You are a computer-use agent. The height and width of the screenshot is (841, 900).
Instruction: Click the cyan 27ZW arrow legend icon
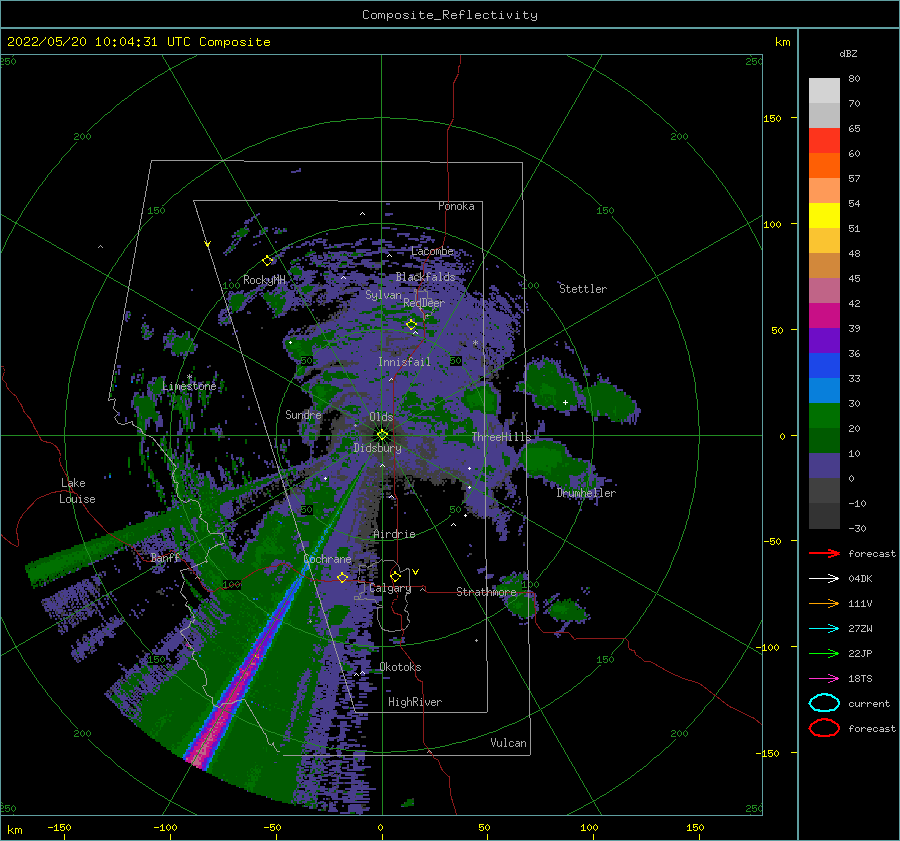coord(824,629)
